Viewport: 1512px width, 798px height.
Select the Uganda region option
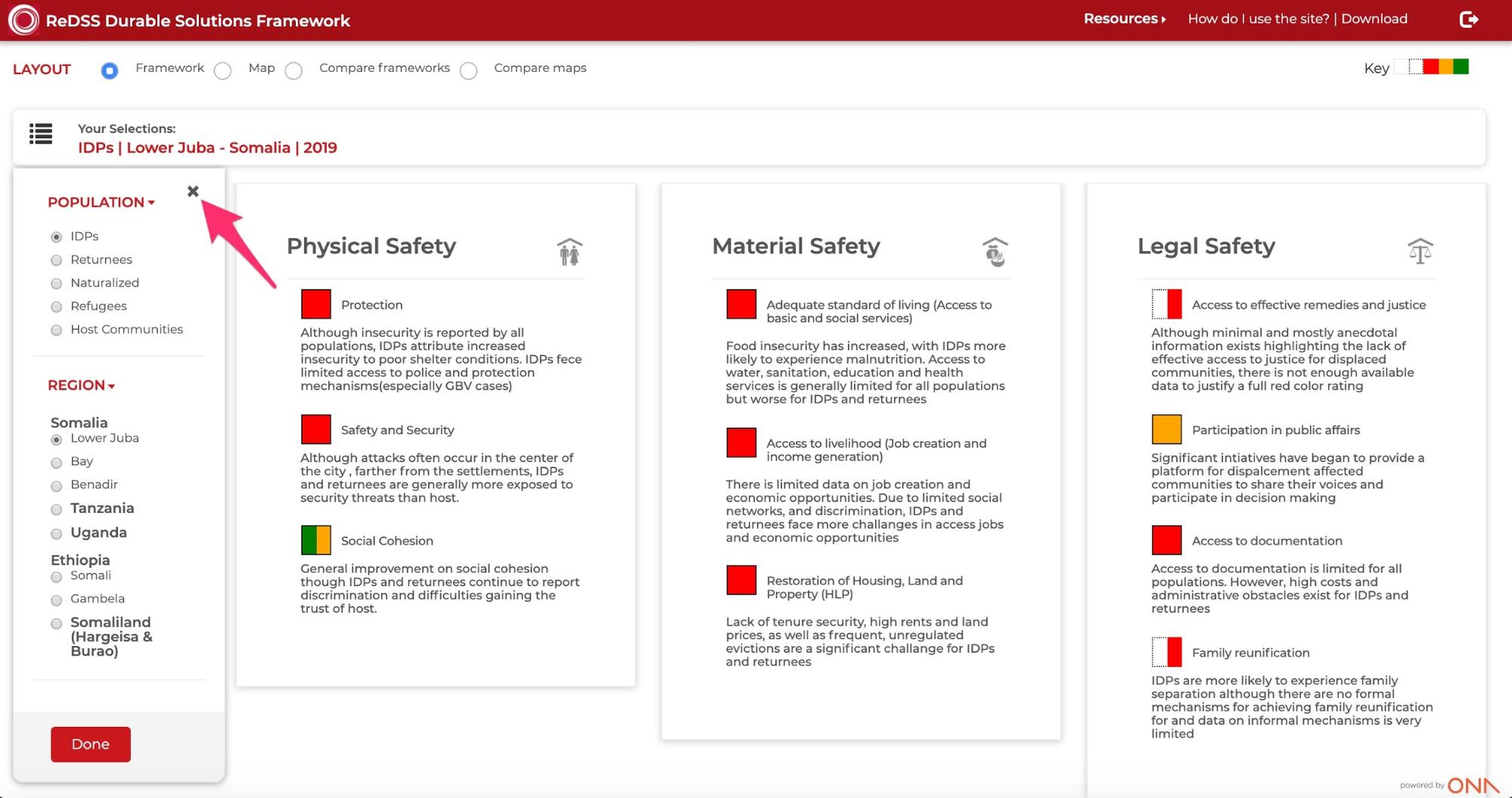(56, 534)
